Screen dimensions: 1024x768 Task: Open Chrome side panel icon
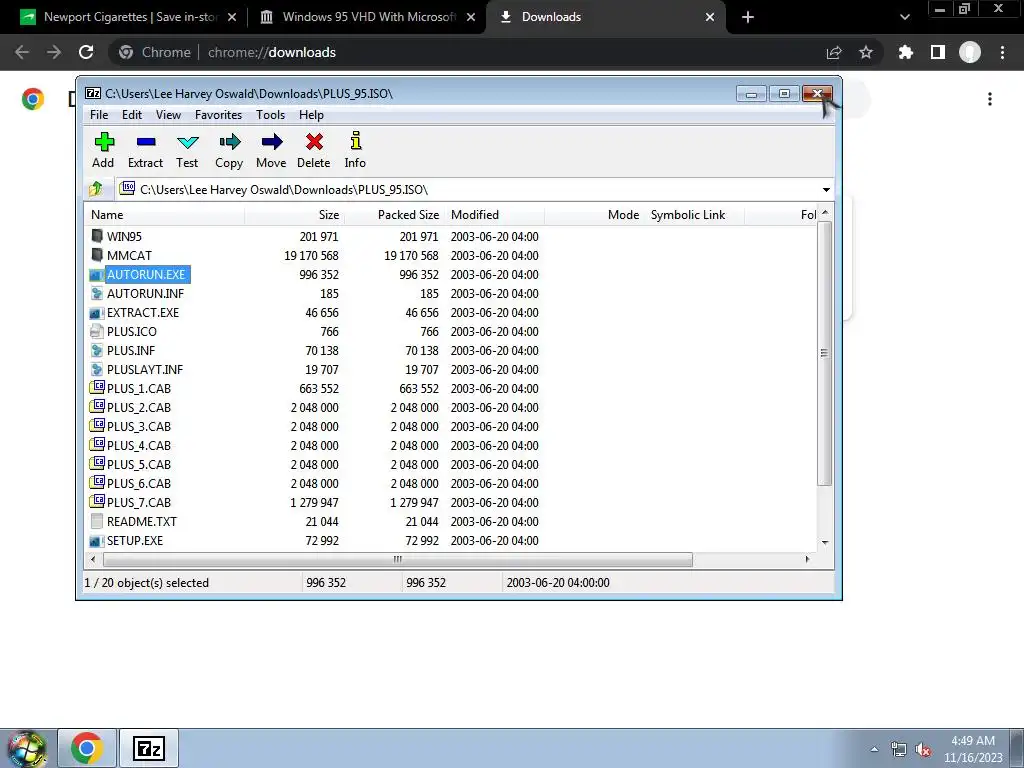point(938,52)
